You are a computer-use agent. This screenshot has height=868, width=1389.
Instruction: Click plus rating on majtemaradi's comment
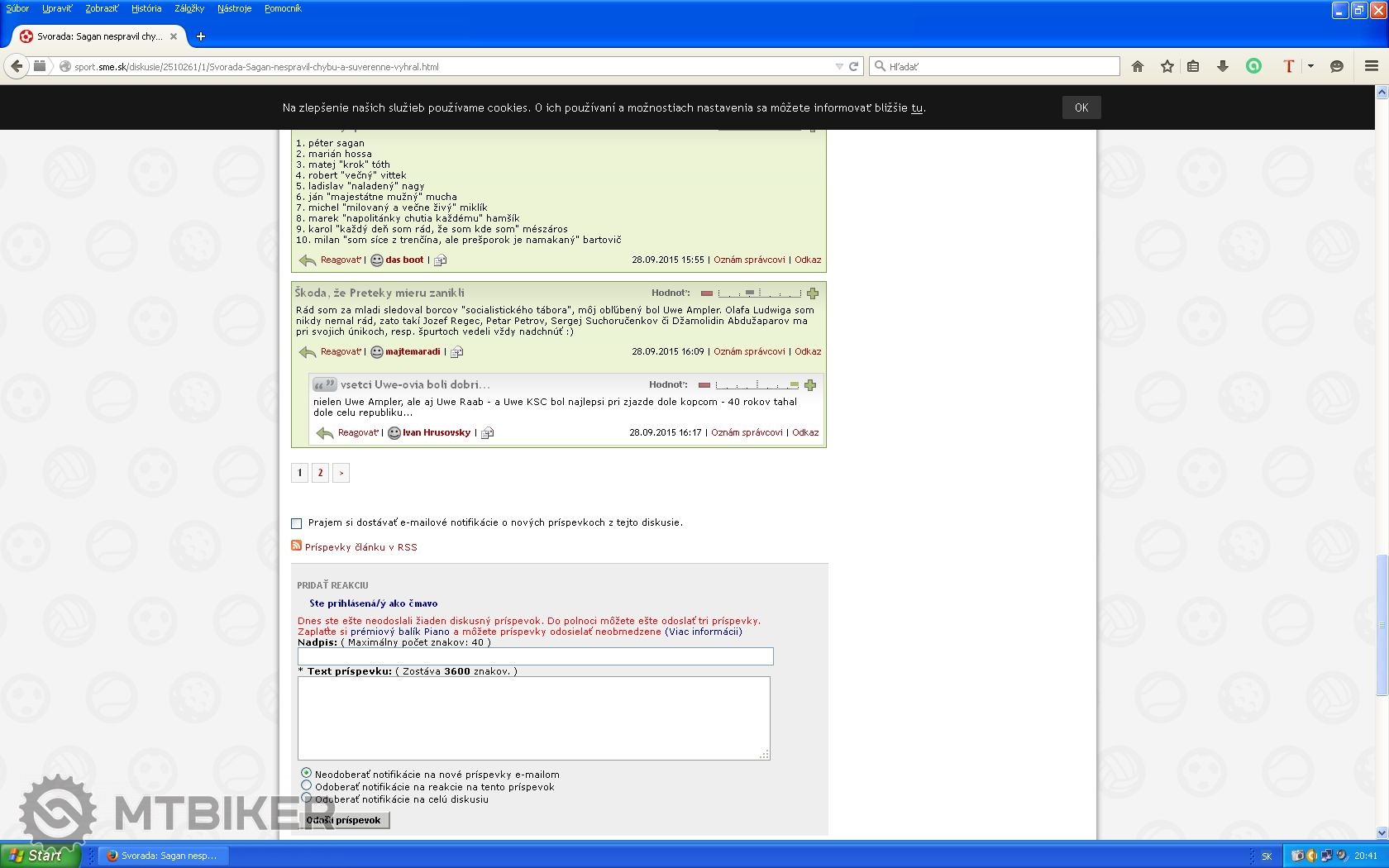pyautogui.click(x=813, y=293)
